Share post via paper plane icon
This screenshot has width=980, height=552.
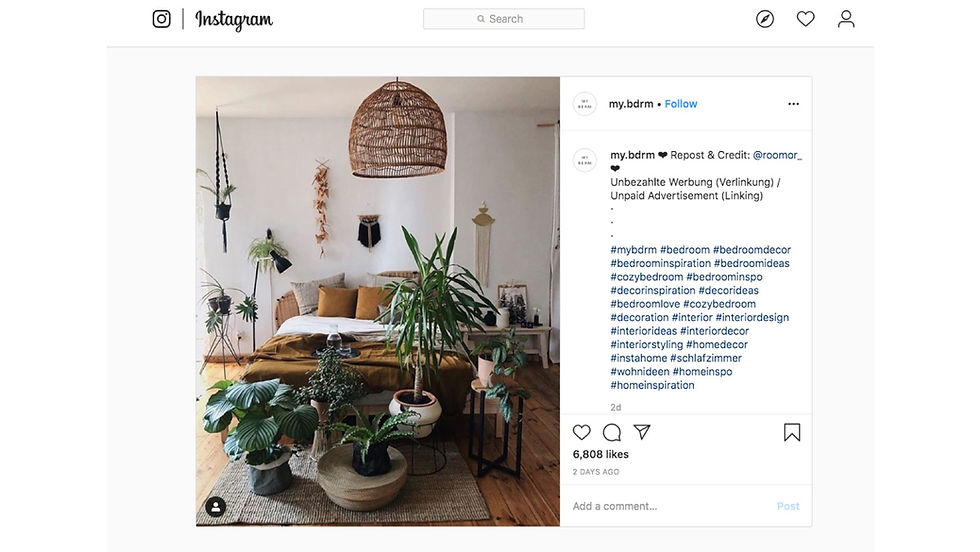tap(642, 431)
